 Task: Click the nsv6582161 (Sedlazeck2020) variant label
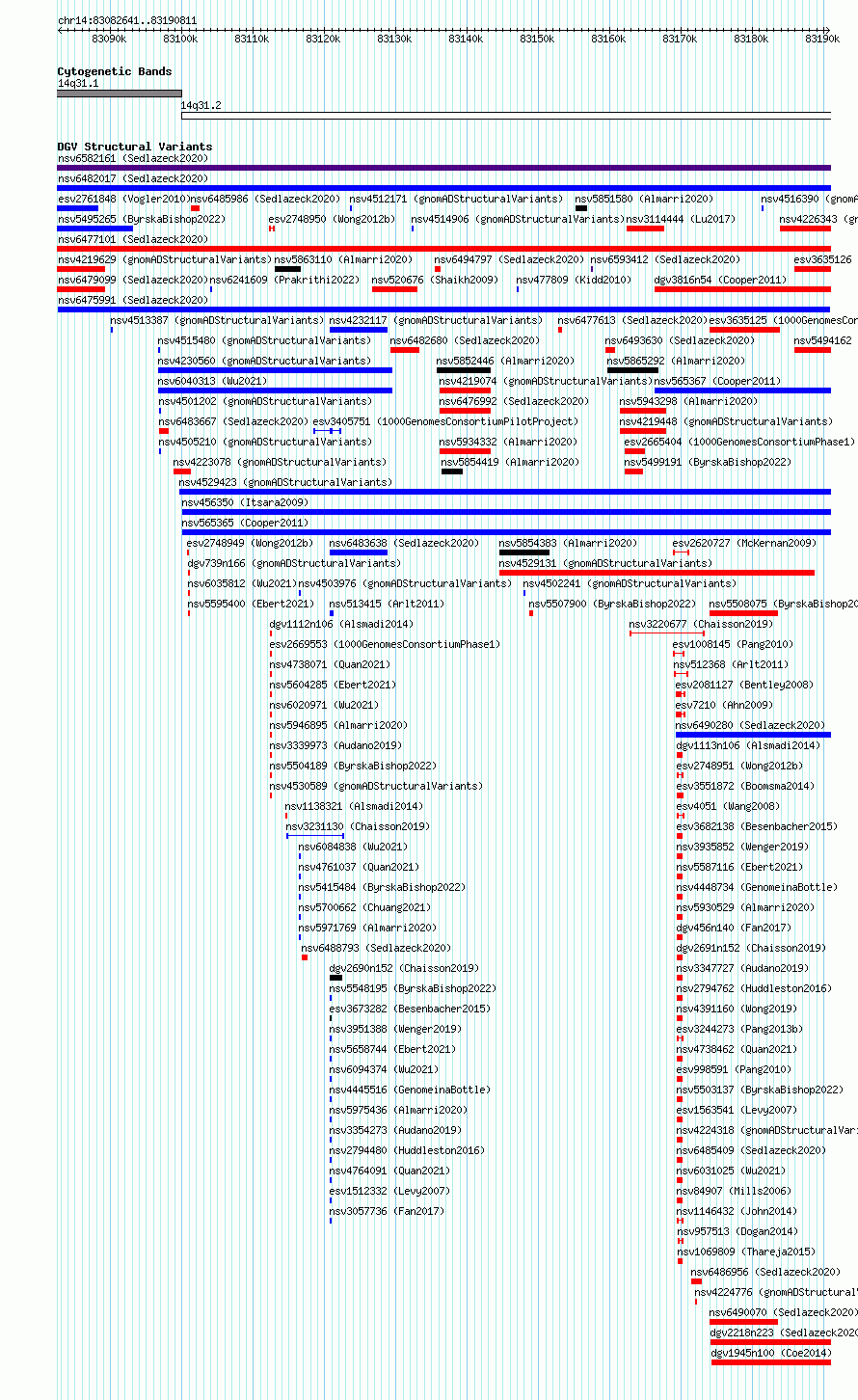(133, 158)
